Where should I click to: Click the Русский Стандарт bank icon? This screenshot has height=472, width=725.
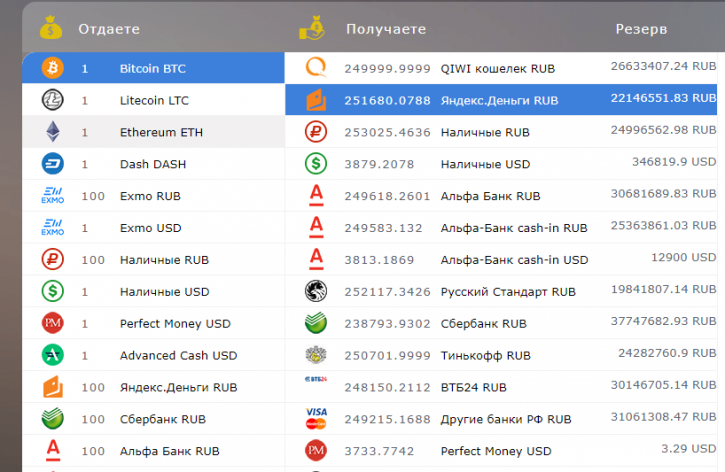point(316,291)
